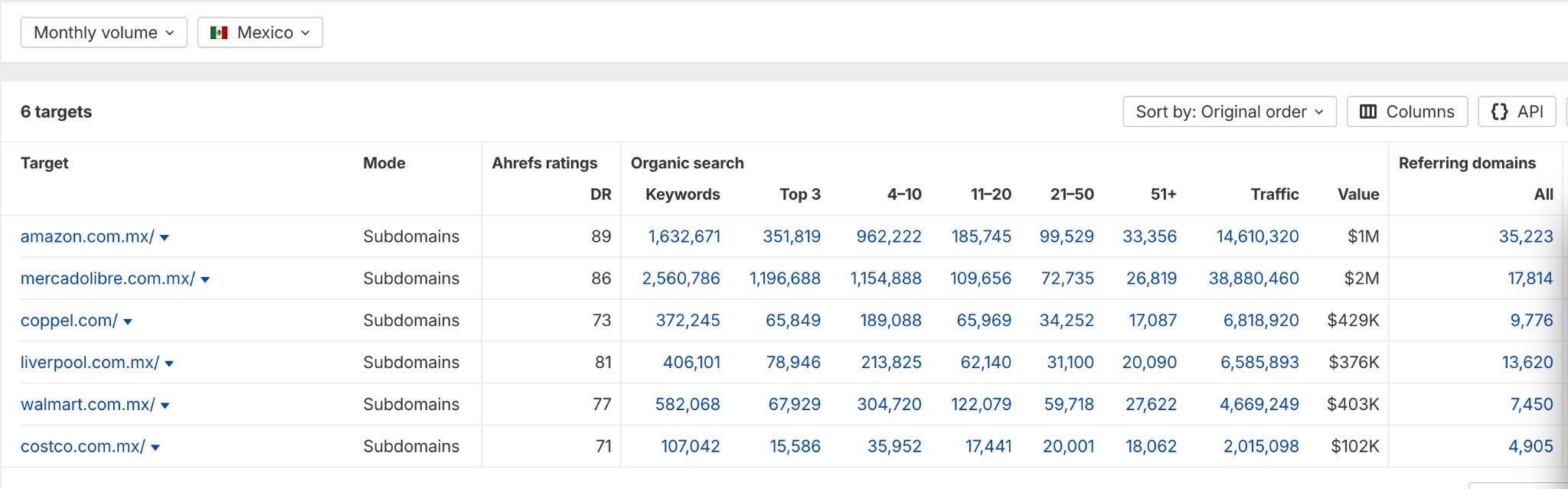Click walmart traffic value 4,669,249
The image size is (1568, 489).
click(x=1259, y=405)
